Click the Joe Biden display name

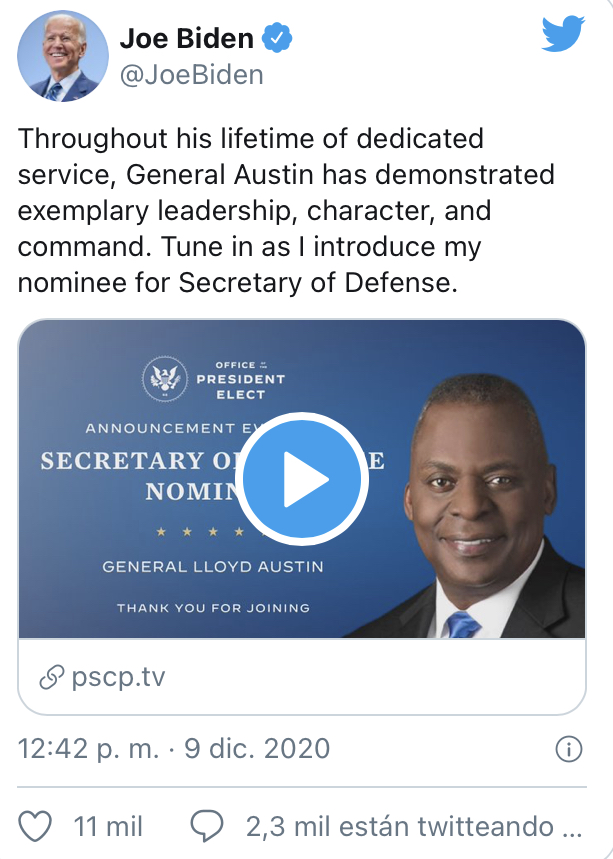pyautogui.click(x=187, y=38)
